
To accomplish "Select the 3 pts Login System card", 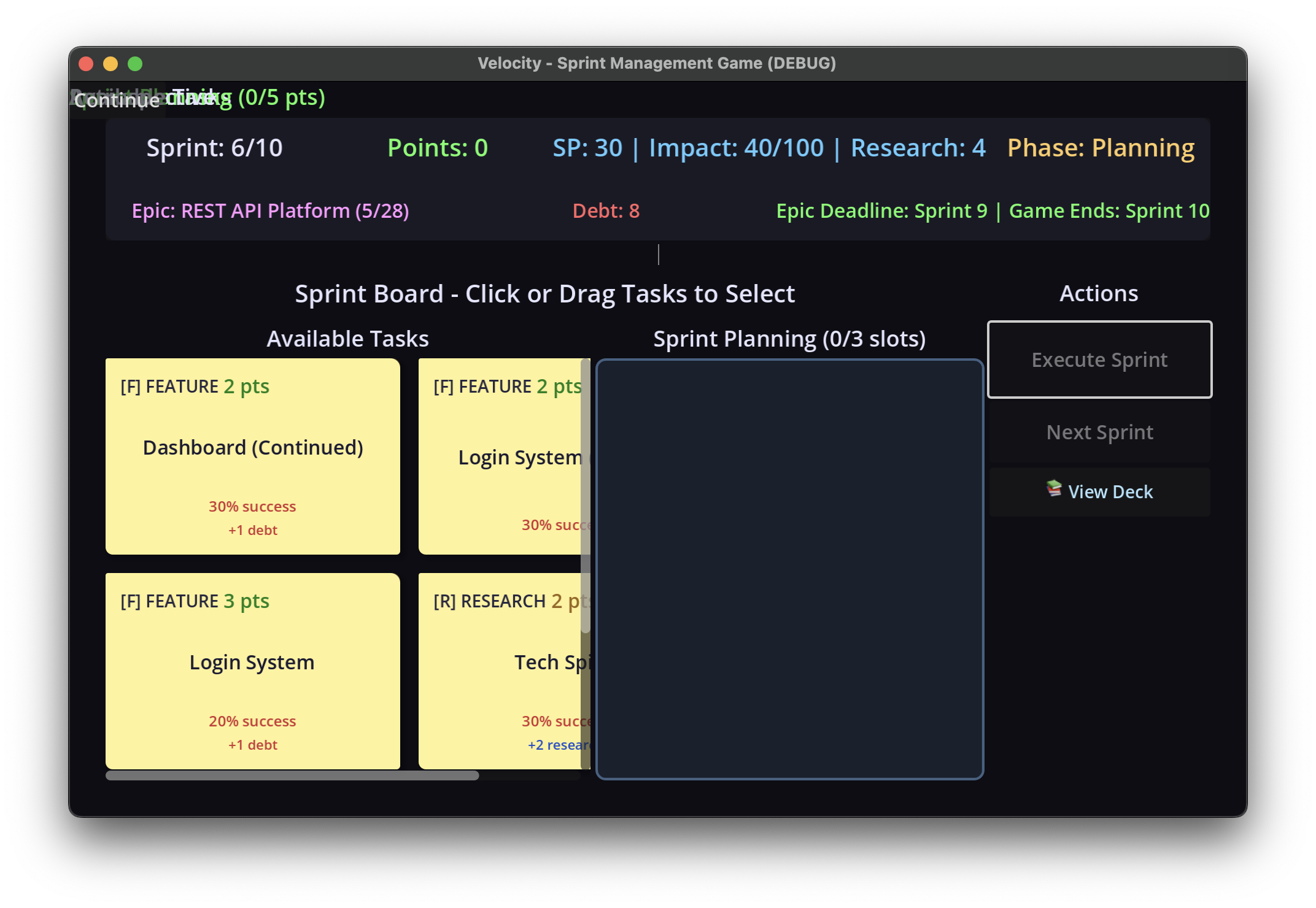I will pyautogui.click(x=252, y=671).
